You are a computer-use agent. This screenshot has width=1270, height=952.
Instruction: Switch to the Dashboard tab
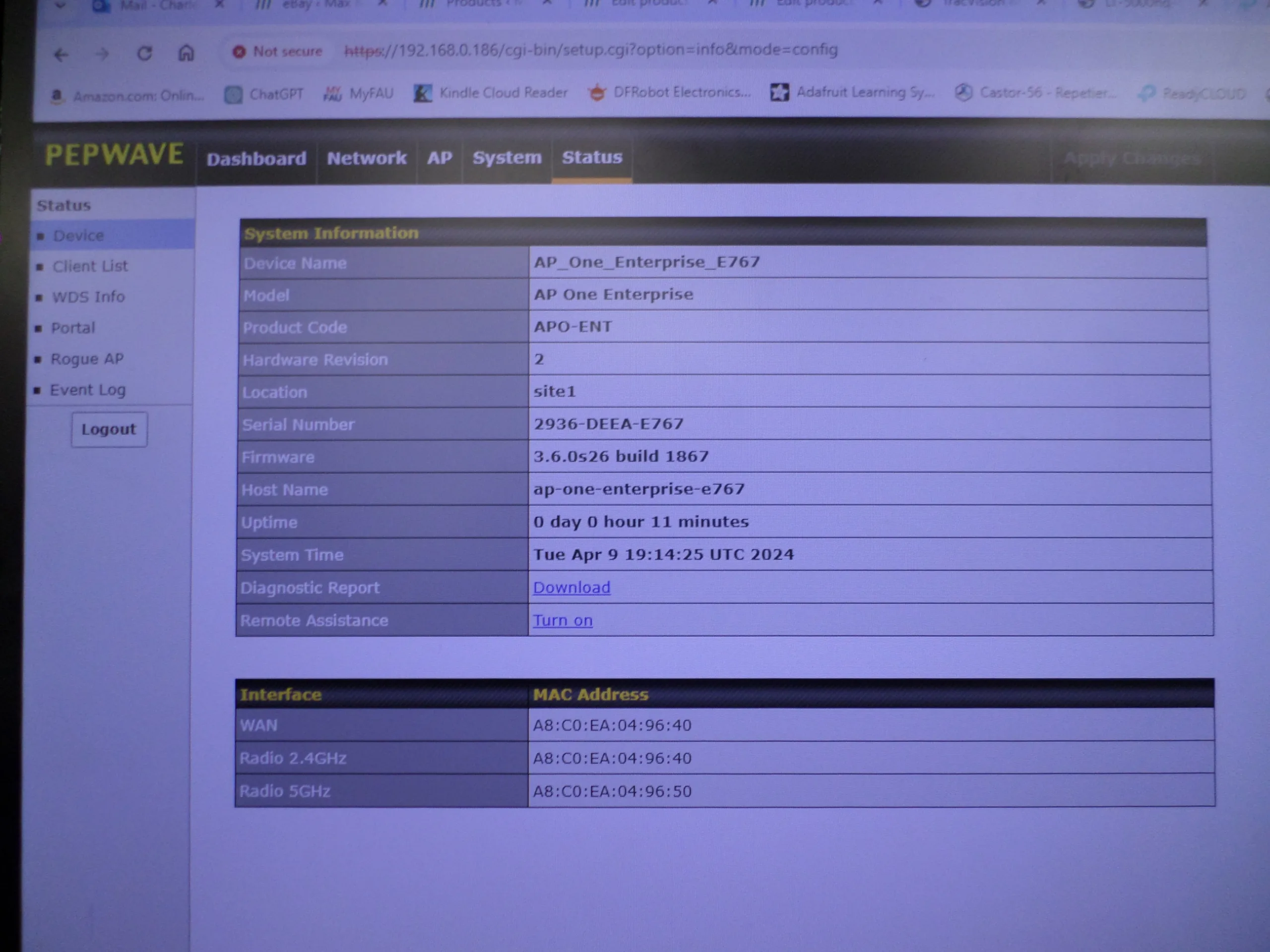click(x=256, y=159)
